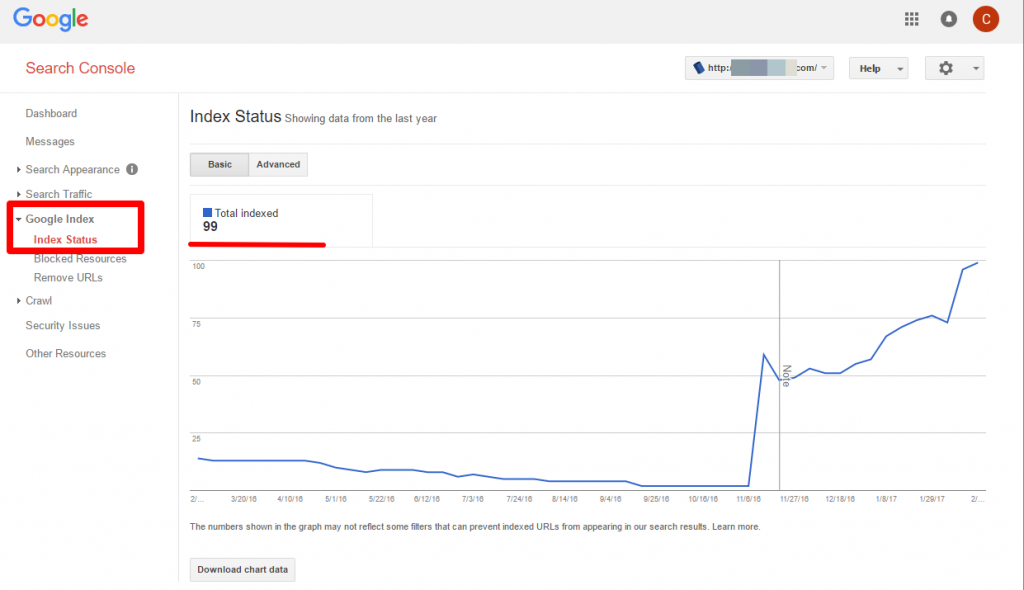Image resolution: width=1024 pixels, height=590 pixels.
Task: Switch to the Advanced tab
Action: [277, 164]
